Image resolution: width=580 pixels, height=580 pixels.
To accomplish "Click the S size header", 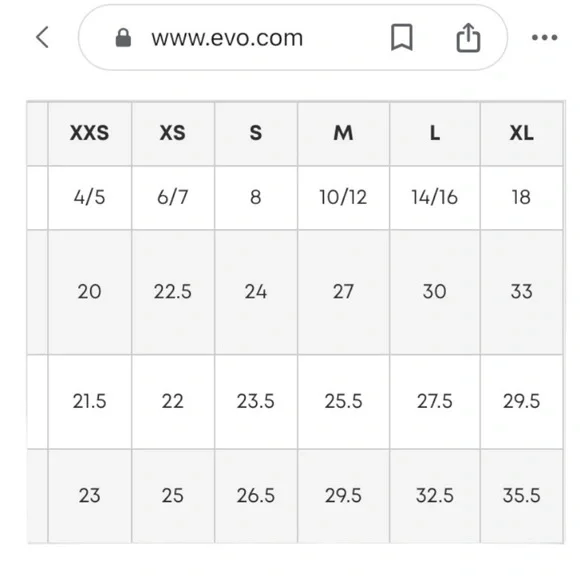I will [x=256, y=133].
